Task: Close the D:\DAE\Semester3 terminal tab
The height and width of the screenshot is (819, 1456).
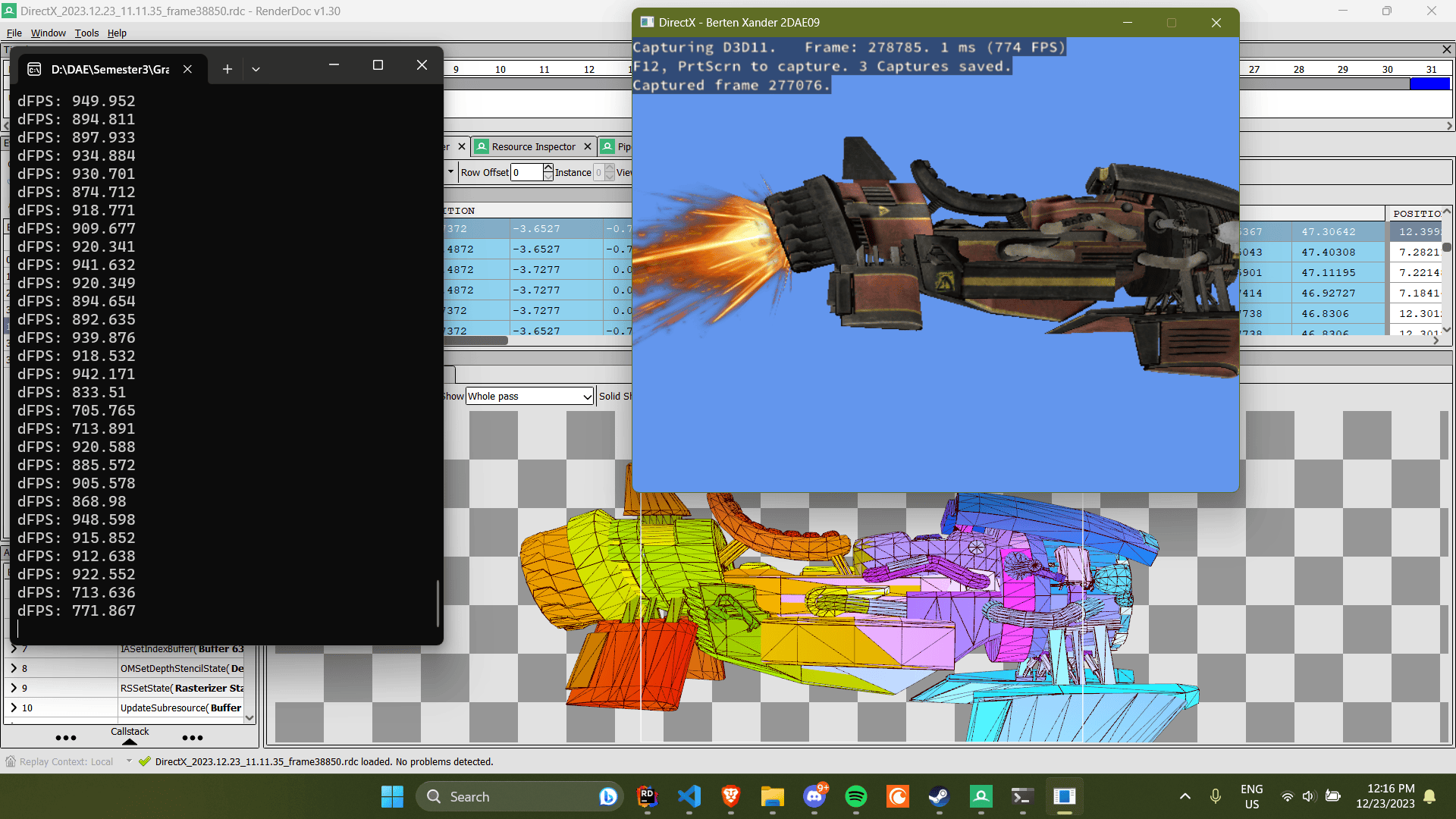Action: pyautogui.click(x=187, y=69)
